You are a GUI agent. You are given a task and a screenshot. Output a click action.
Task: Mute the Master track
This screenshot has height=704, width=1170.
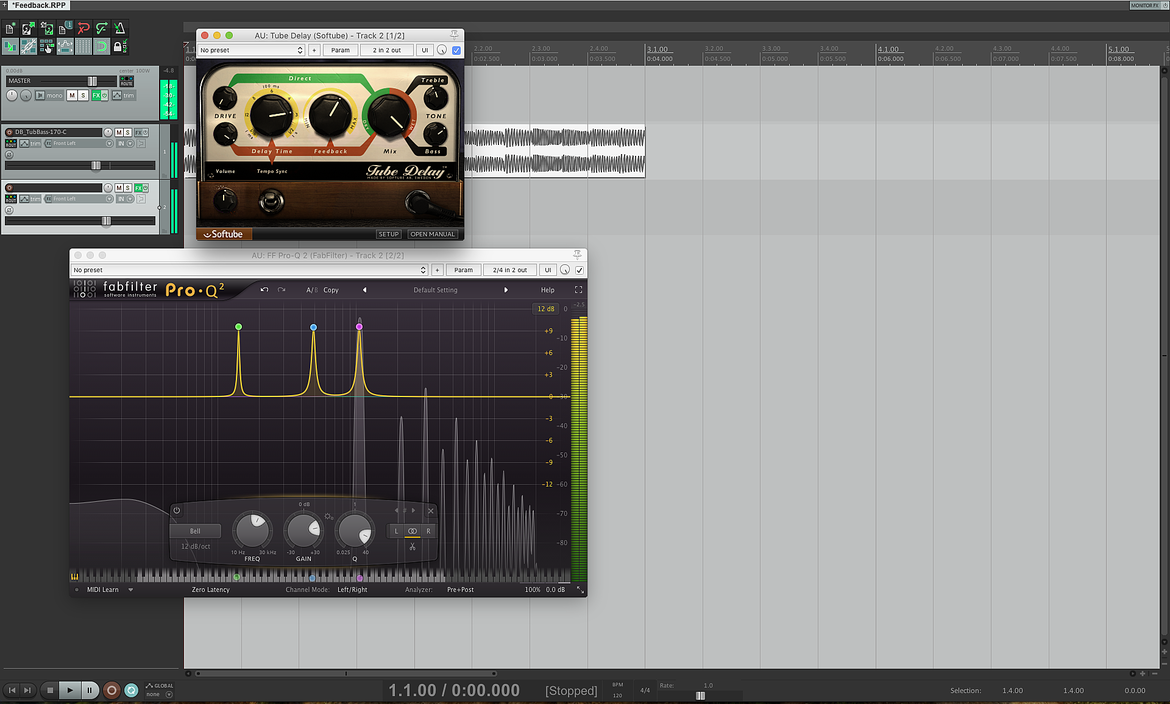tap(72, 96)
